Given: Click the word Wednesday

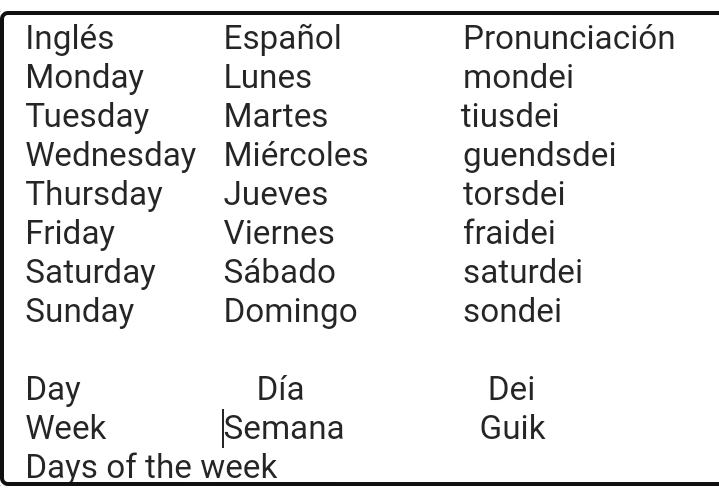Looking at the screenshot, I should pyautogui.click(x=111, y=155).
